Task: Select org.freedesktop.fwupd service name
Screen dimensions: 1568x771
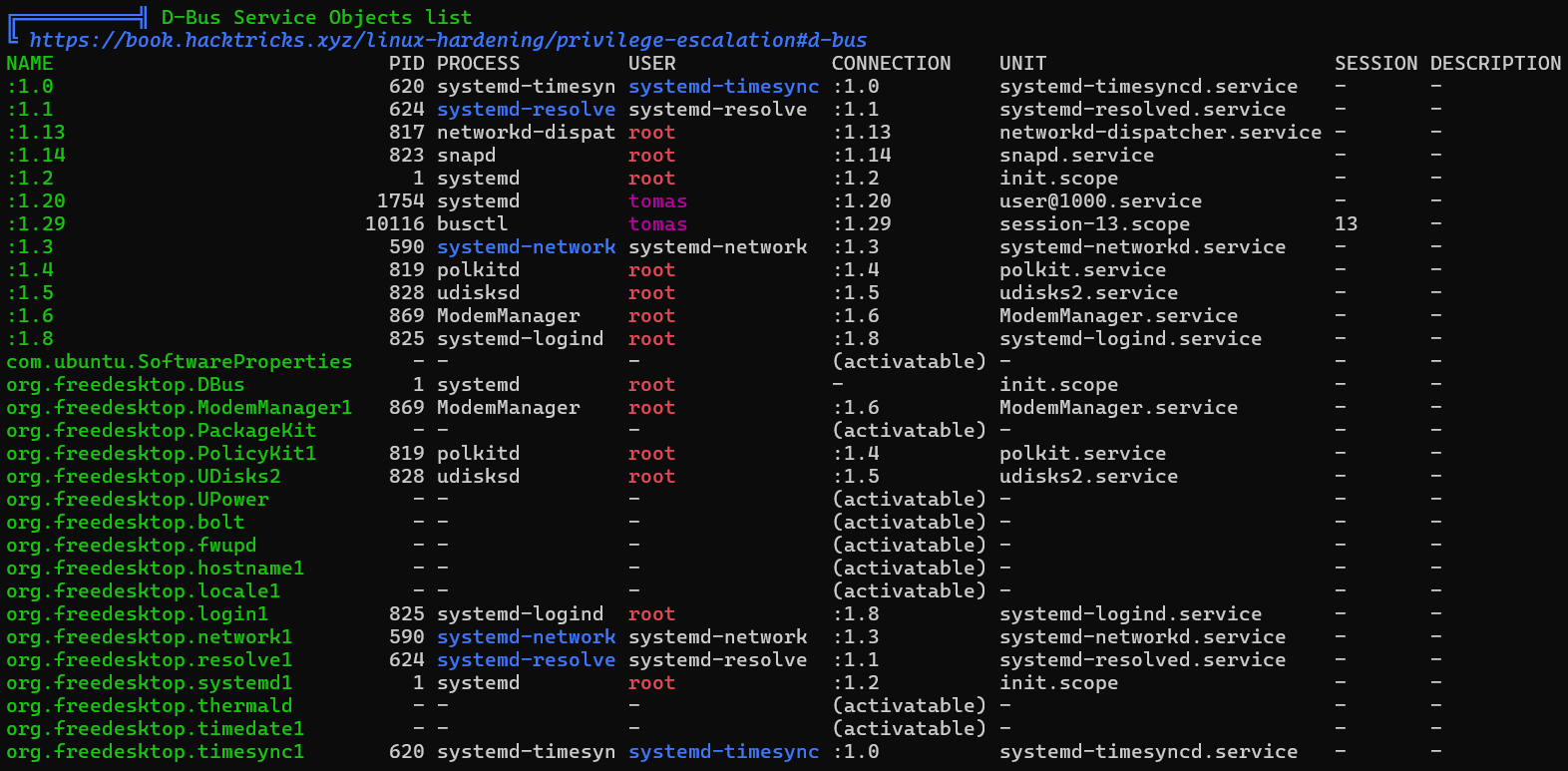Action: point(132,545)
